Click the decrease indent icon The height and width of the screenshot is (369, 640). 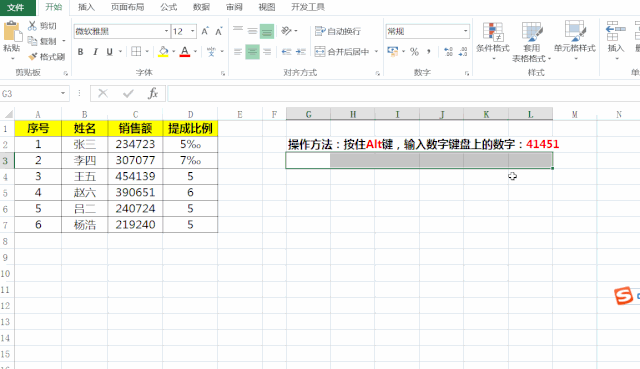coord(287,51)
